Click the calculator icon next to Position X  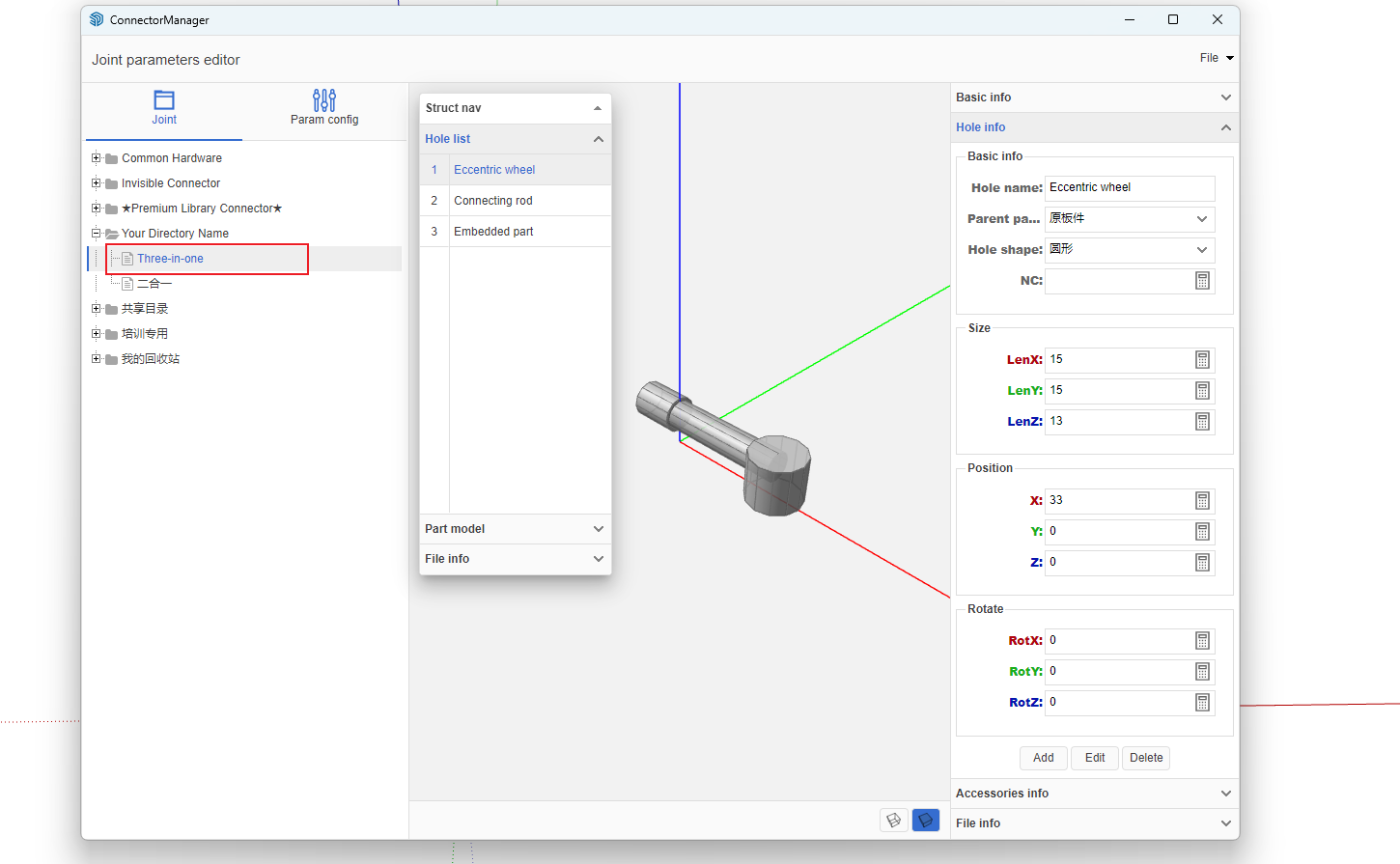pyautogui.click(x=1202, y=501)
